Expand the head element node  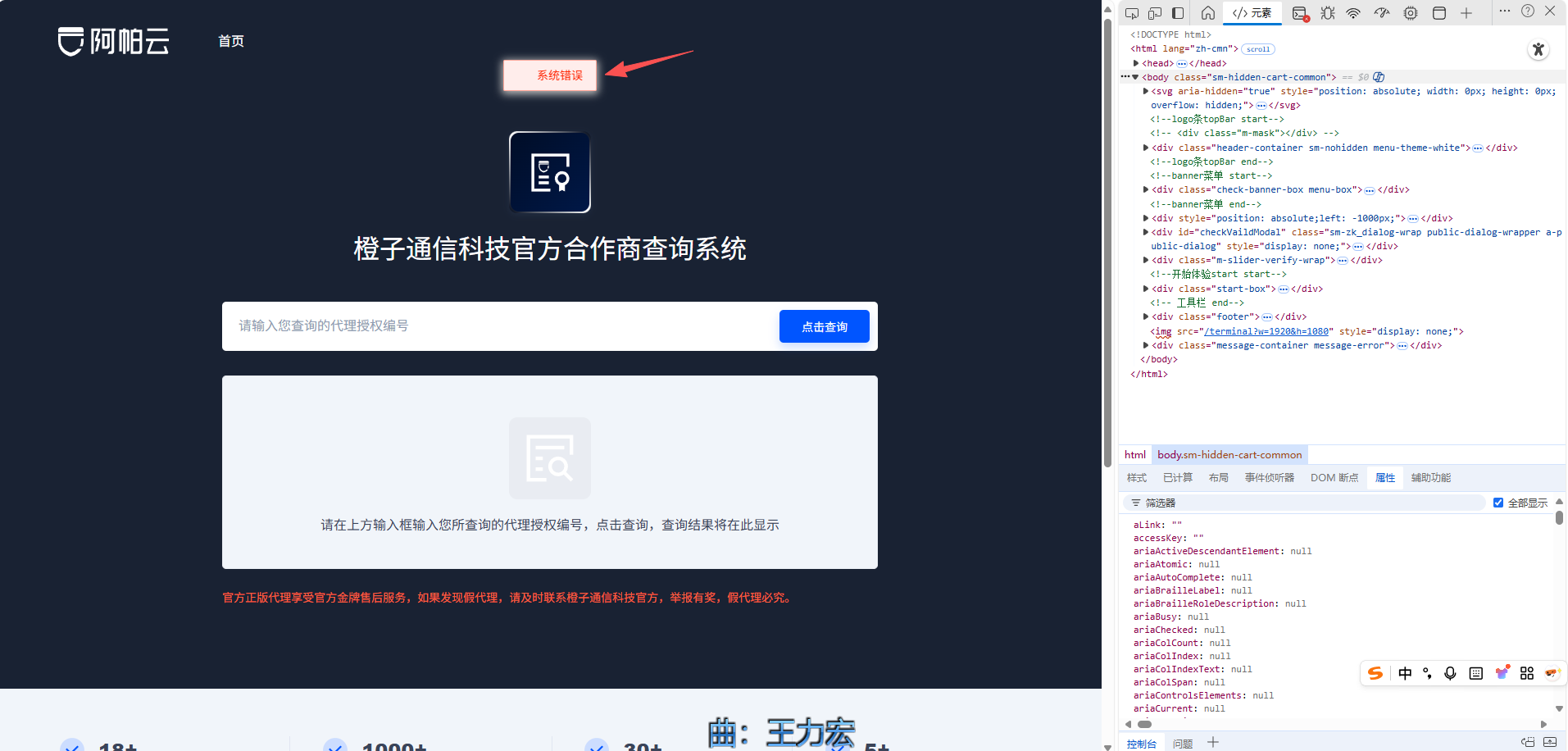click(x=1136, y=63)
